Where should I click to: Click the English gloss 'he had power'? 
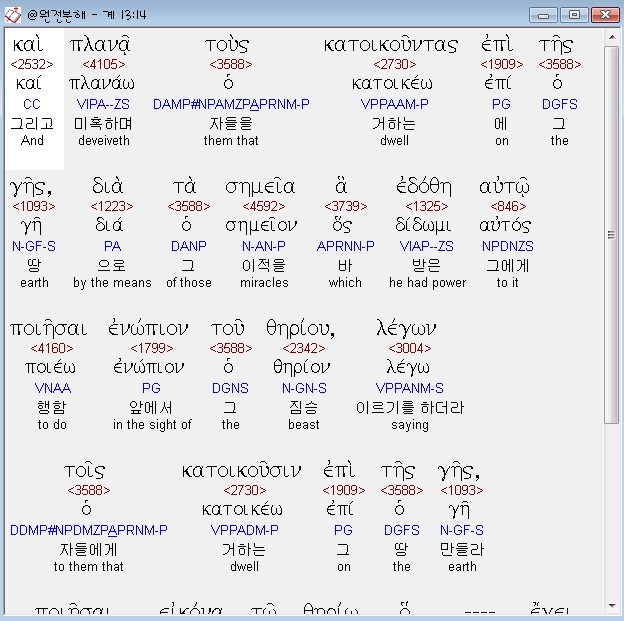[427, 283]
